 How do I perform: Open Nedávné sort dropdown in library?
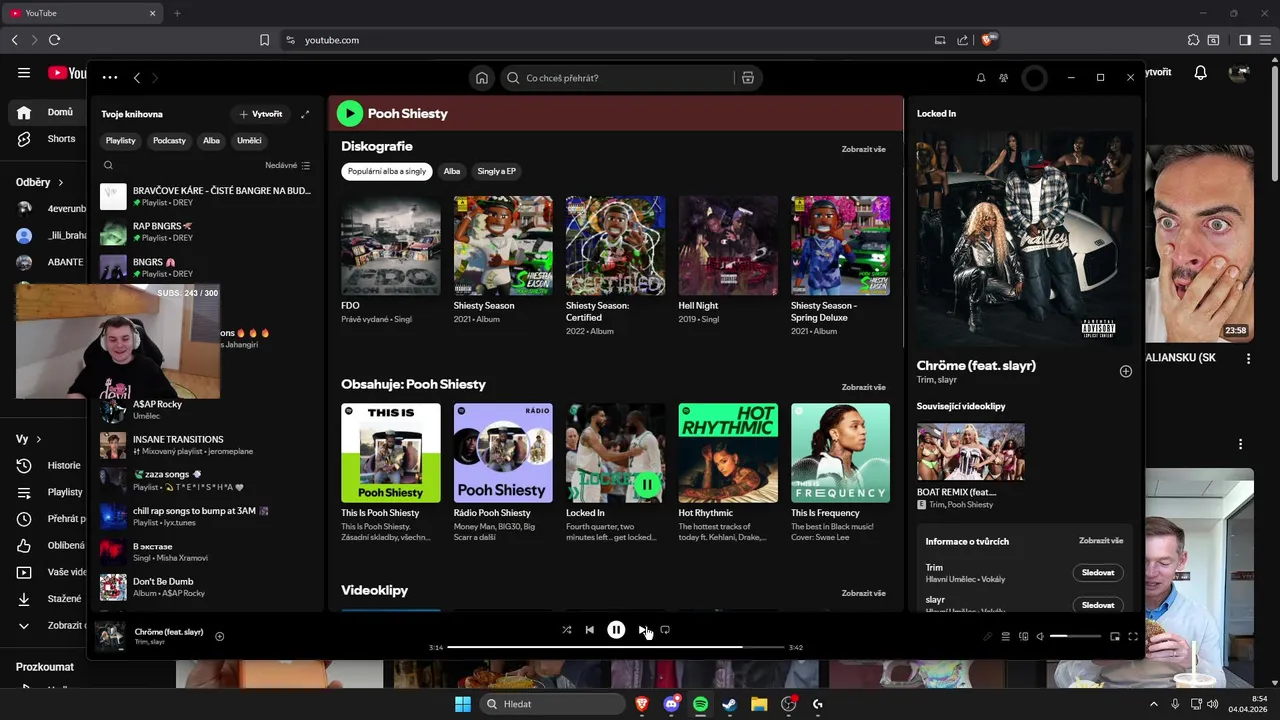pos(288,165)
